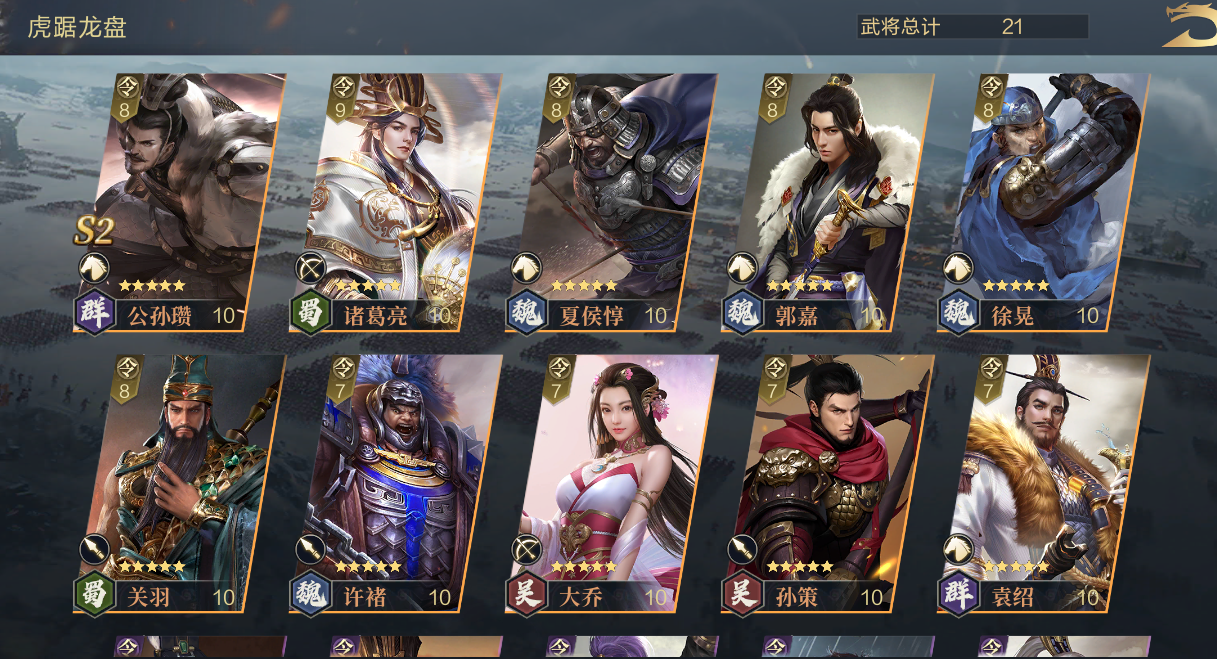Click the archer bow icon on 诸葛亮 card
The image size is (1217, 659).
point(310,266)
